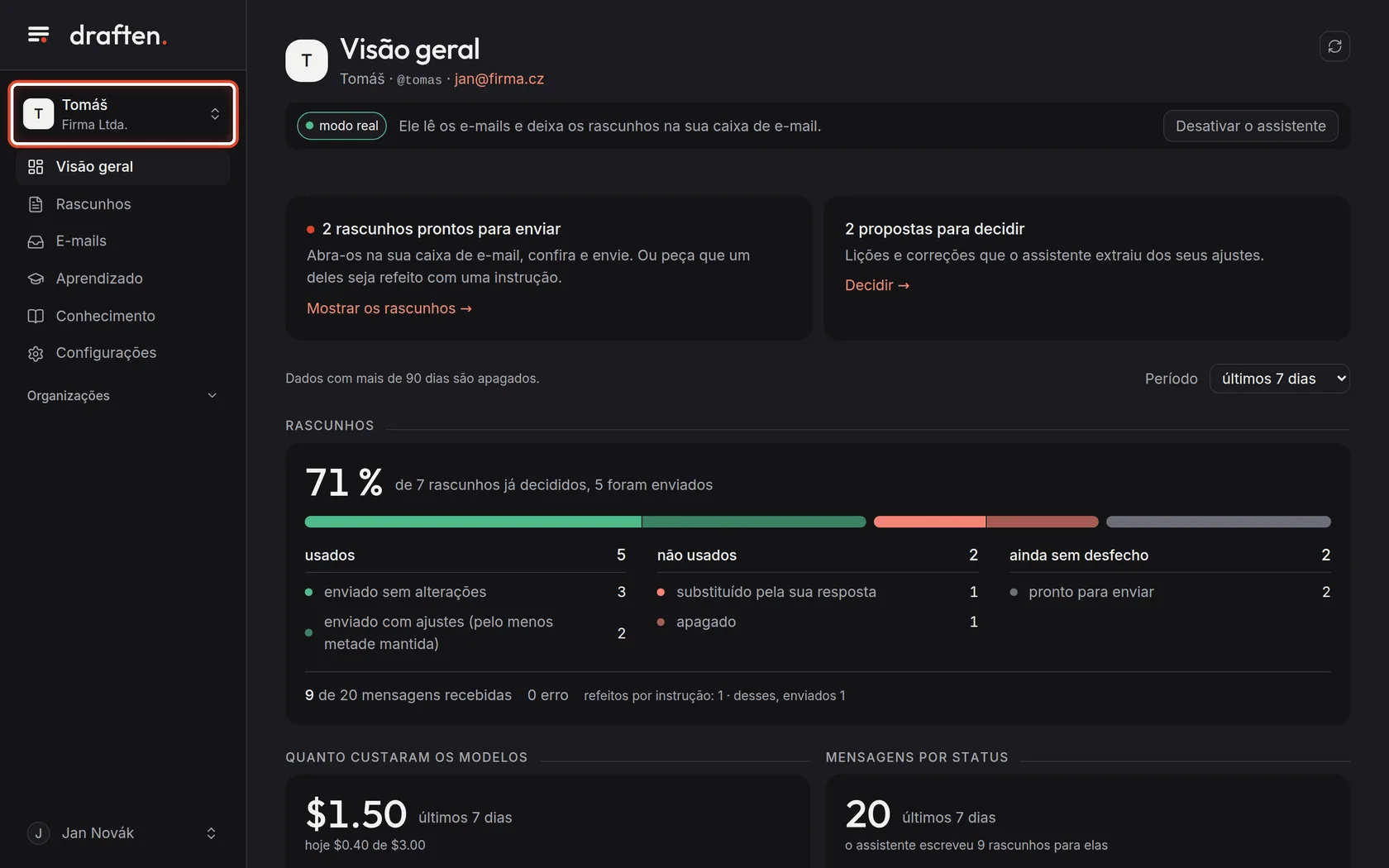Click 'hoje $0.40 de $3.00' text
Viewport: 1389px width, 868px height.
click(x=365, y=845)
